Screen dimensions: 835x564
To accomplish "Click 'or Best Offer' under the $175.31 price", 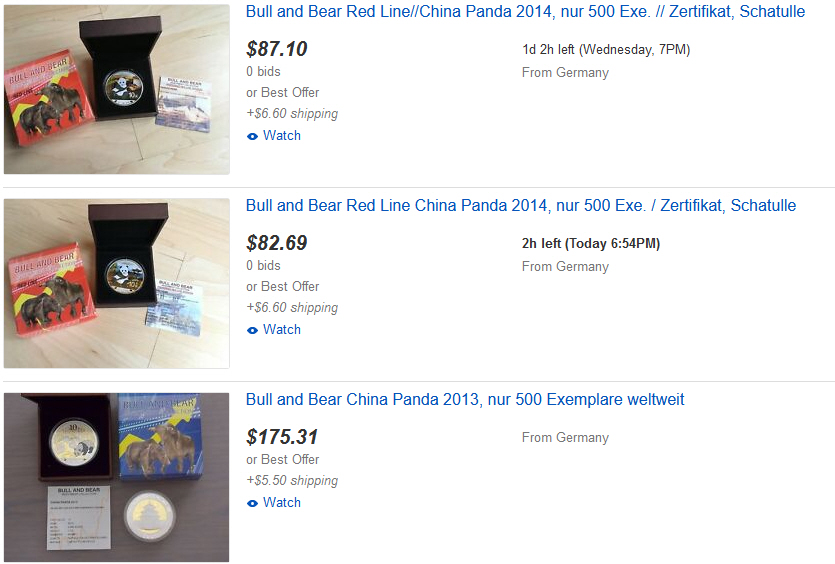I will (x=283, y=460).
